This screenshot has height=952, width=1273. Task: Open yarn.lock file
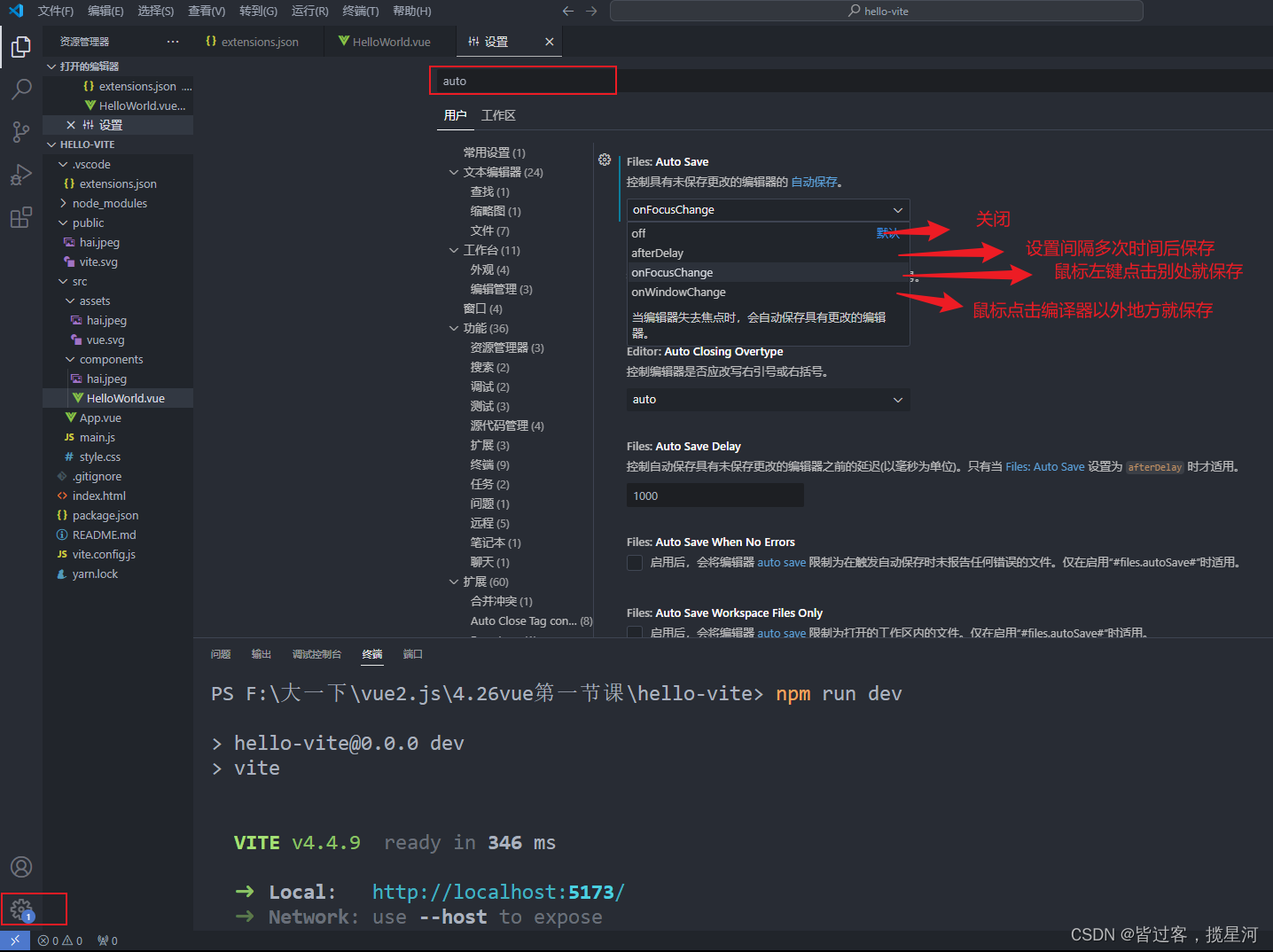[x=95, y=574]
